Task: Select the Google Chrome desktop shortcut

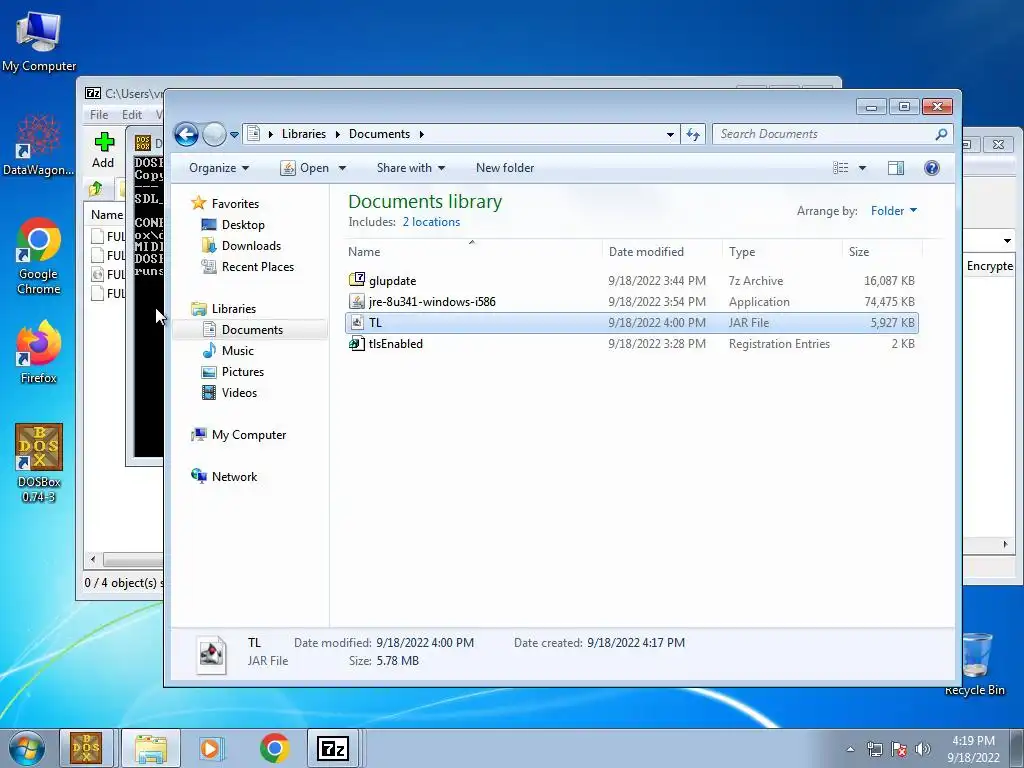Action: pyautogui.click(x=39, y=256)
